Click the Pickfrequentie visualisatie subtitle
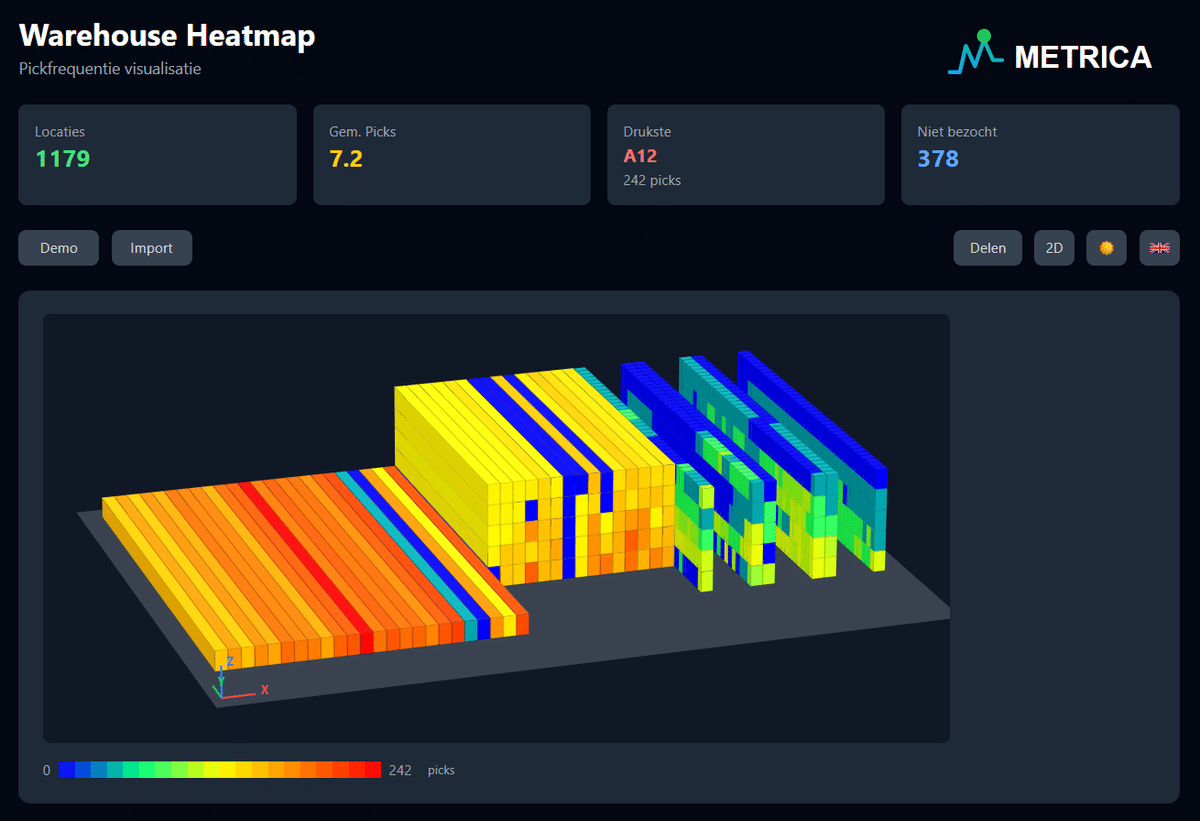The height and width of the screenshot is (821, 1200). click(110, 69)
